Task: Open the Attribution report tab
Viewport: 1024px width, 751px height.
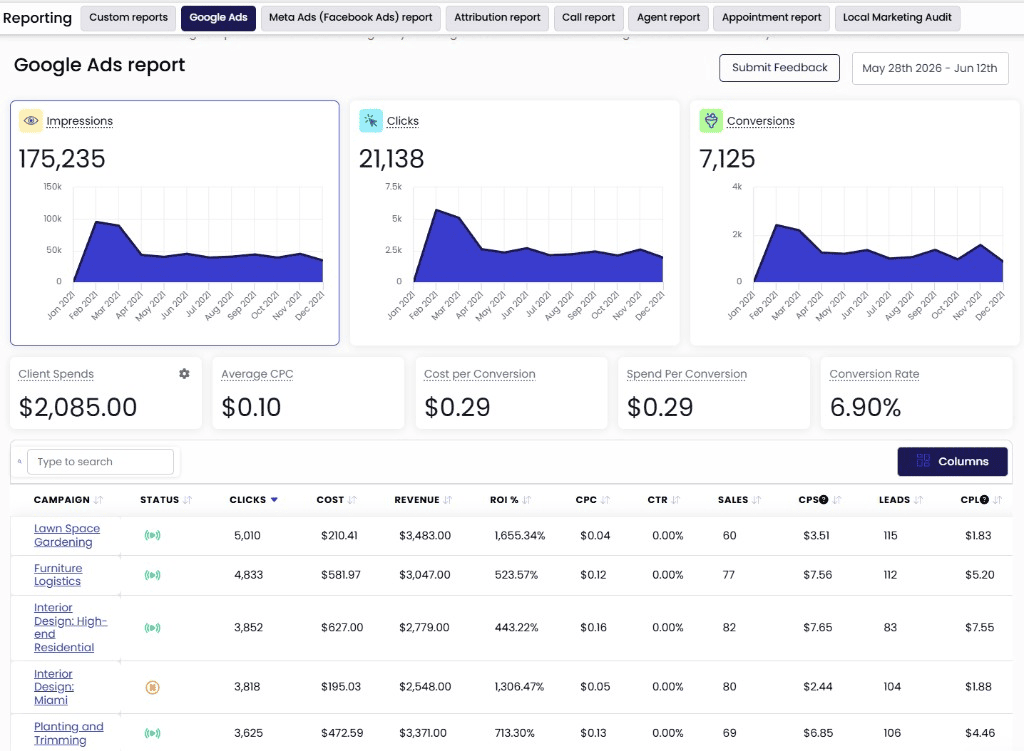Action: (x=497, y=18)
